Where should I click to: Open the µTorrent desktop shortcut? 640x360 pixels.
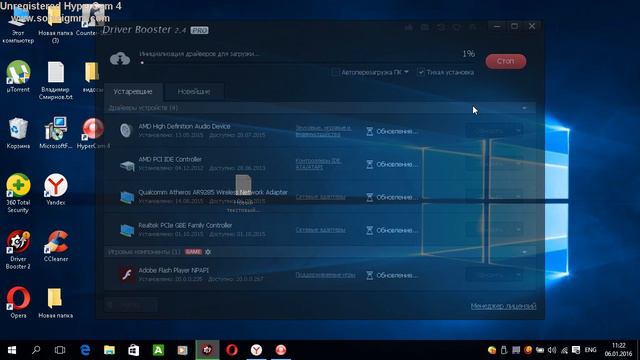18,76
